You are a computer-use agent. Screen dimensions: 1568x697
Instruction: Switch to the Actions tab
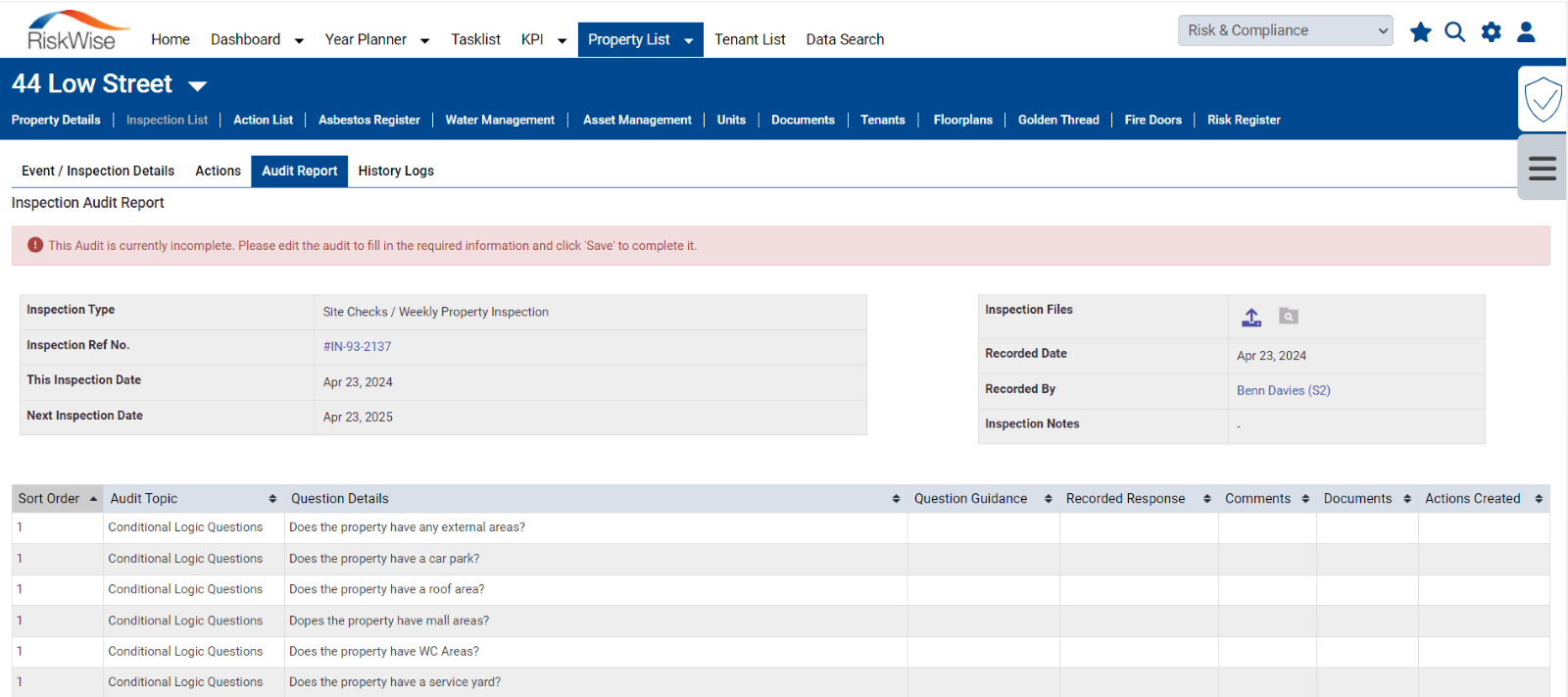click(x=218, y=171)
